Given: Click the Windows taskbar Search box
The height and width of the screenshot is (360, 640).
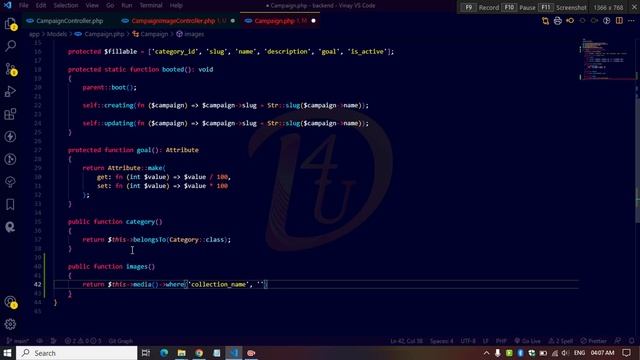Looking at the screenshot, I should (77, 353).
